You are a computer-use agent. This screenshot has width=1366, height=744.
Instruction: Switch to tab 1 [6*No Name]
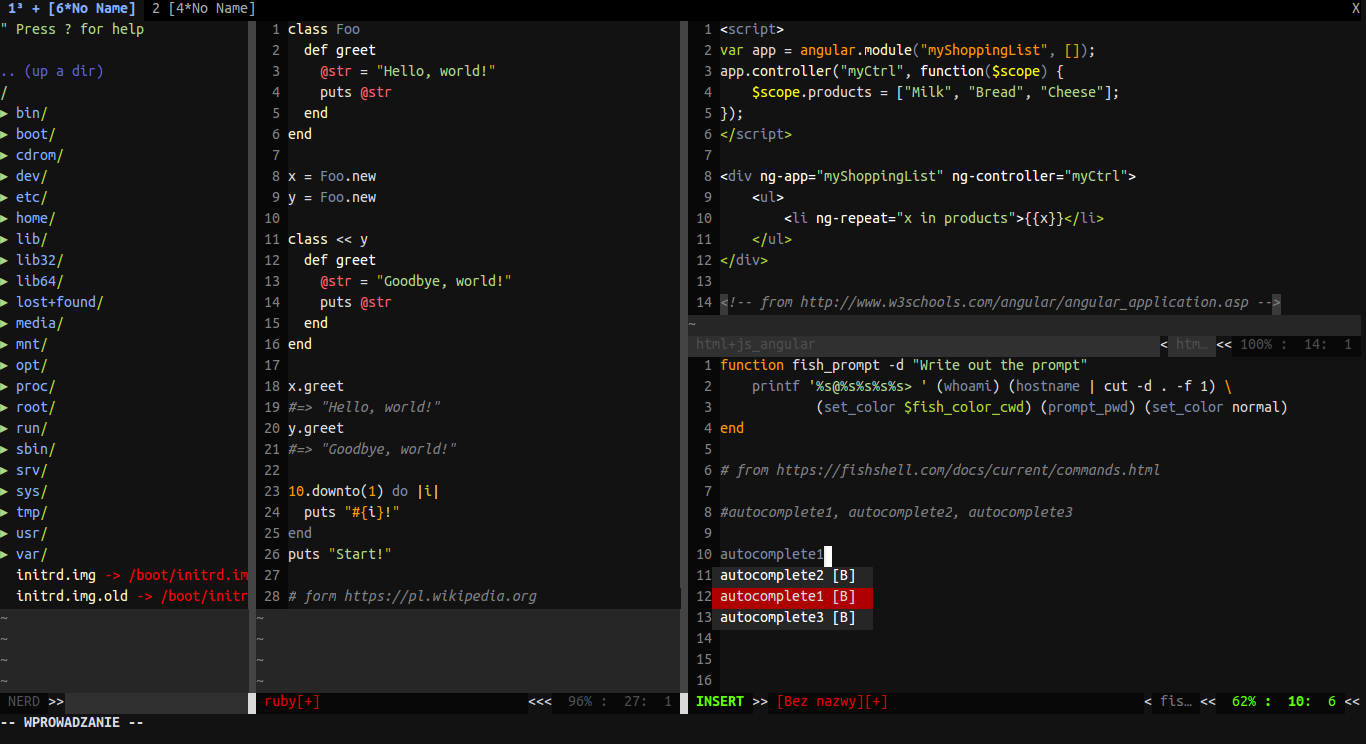[72, 8]
